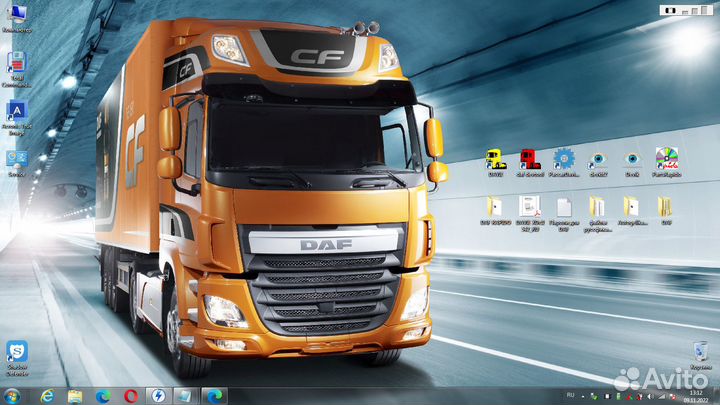Click the green check device tray icon

pos(594,396)
